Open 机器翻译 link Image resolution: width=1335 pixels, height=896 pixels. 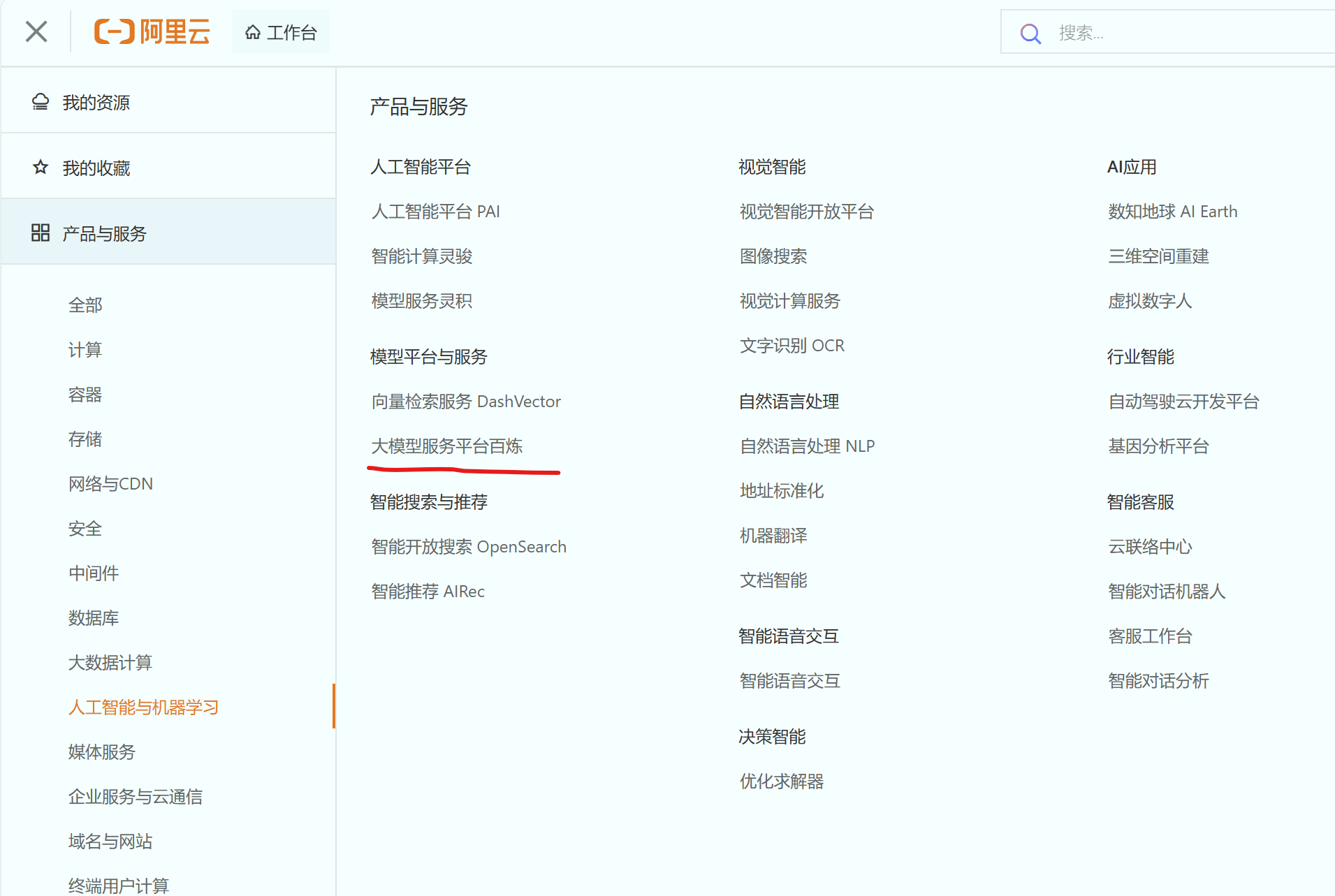pyautogui.click(x=773, y=535)
